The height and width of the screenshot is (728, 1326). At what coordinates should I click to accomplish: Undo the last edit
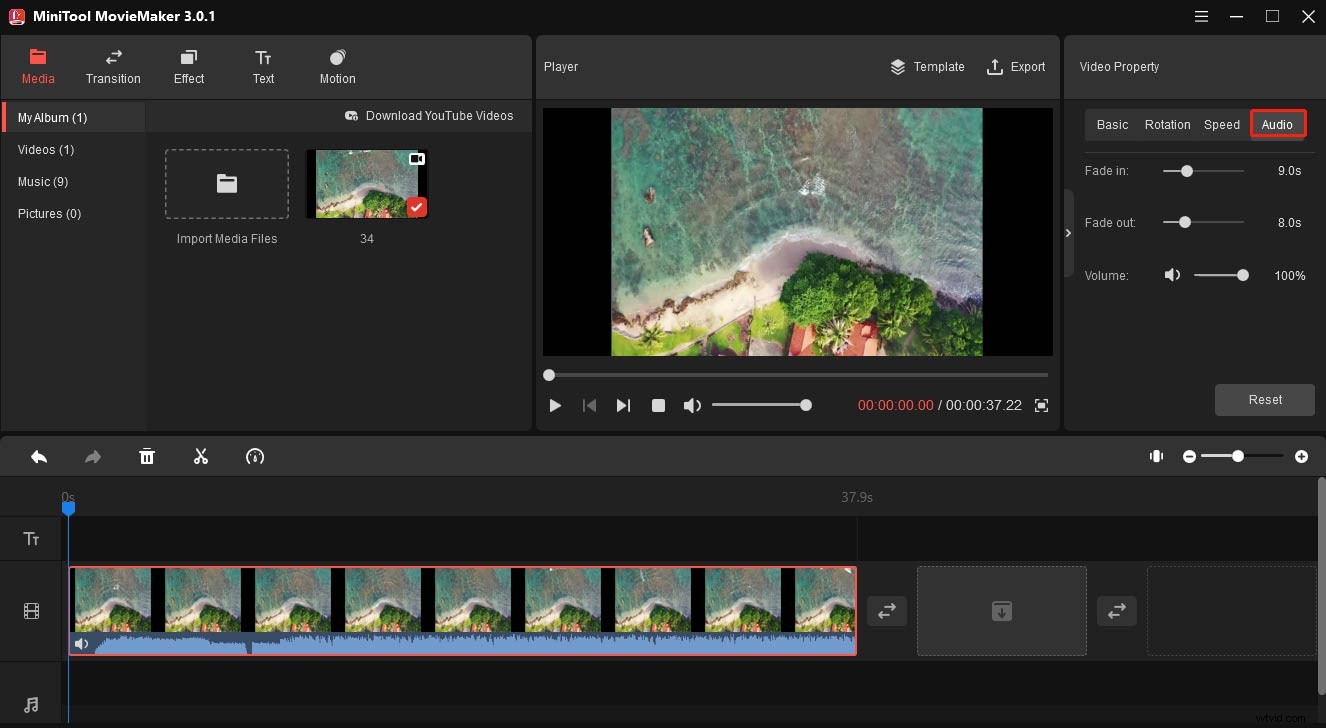coord(39,456)
